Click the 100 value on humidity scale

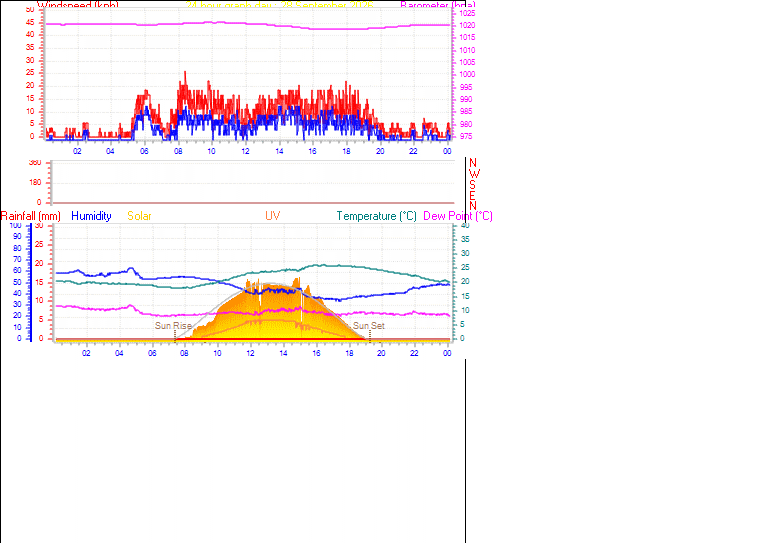tap(16, 226)
